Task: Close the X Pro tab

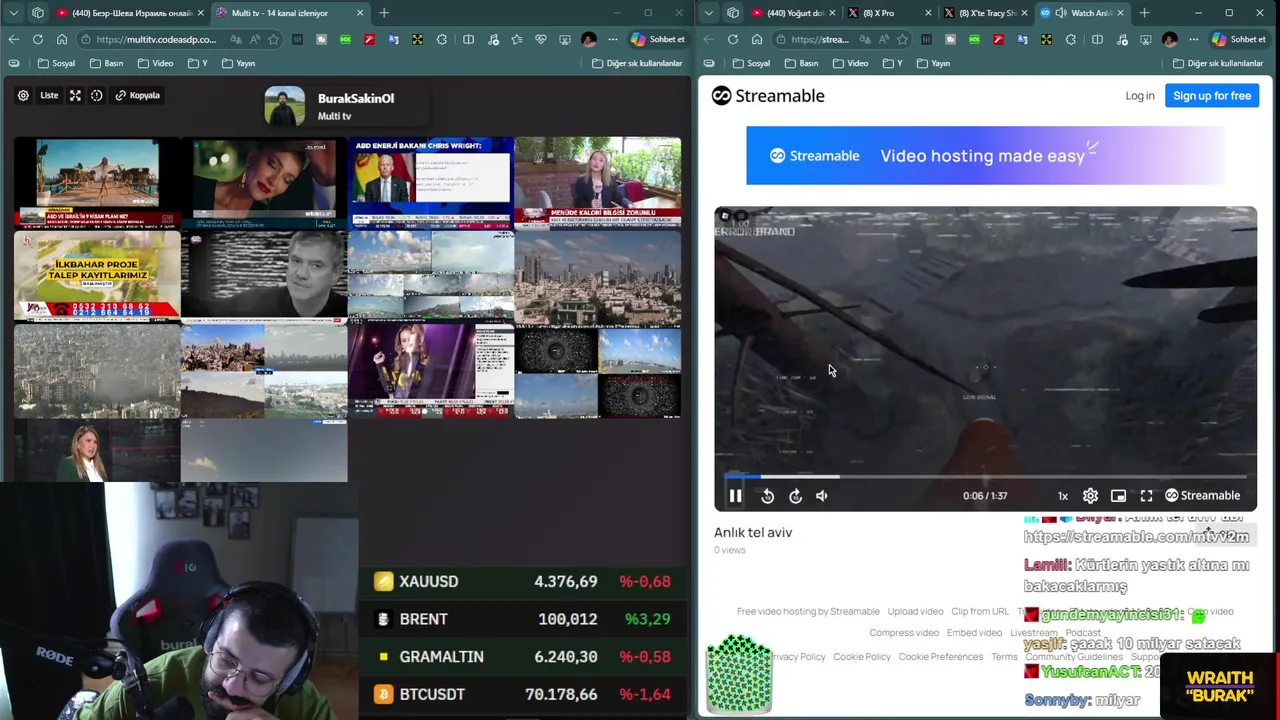Action: point(928,13)
